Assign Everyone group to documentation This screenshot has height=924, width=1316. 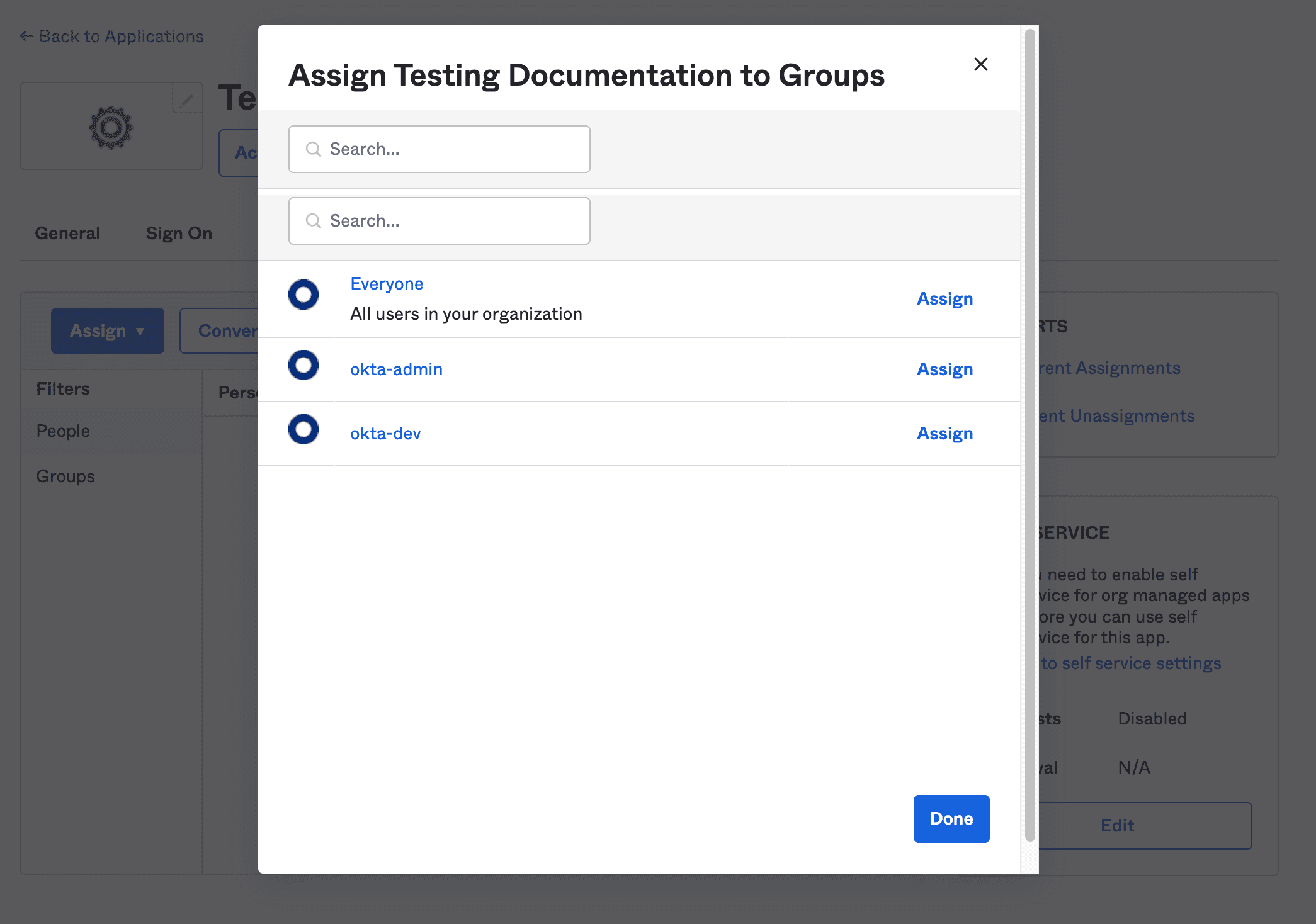[945, 298]
